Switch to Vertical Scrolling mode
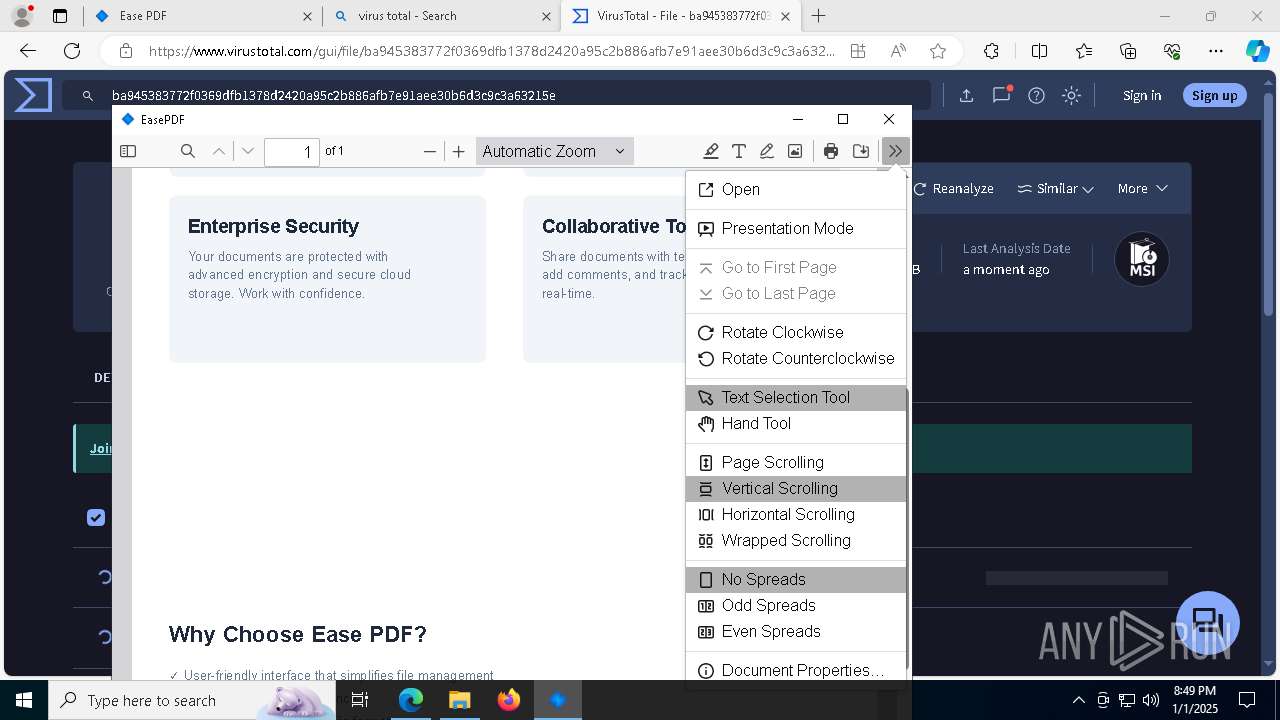The width and height of the screenshot is (1280, 720). coord(796,488)
